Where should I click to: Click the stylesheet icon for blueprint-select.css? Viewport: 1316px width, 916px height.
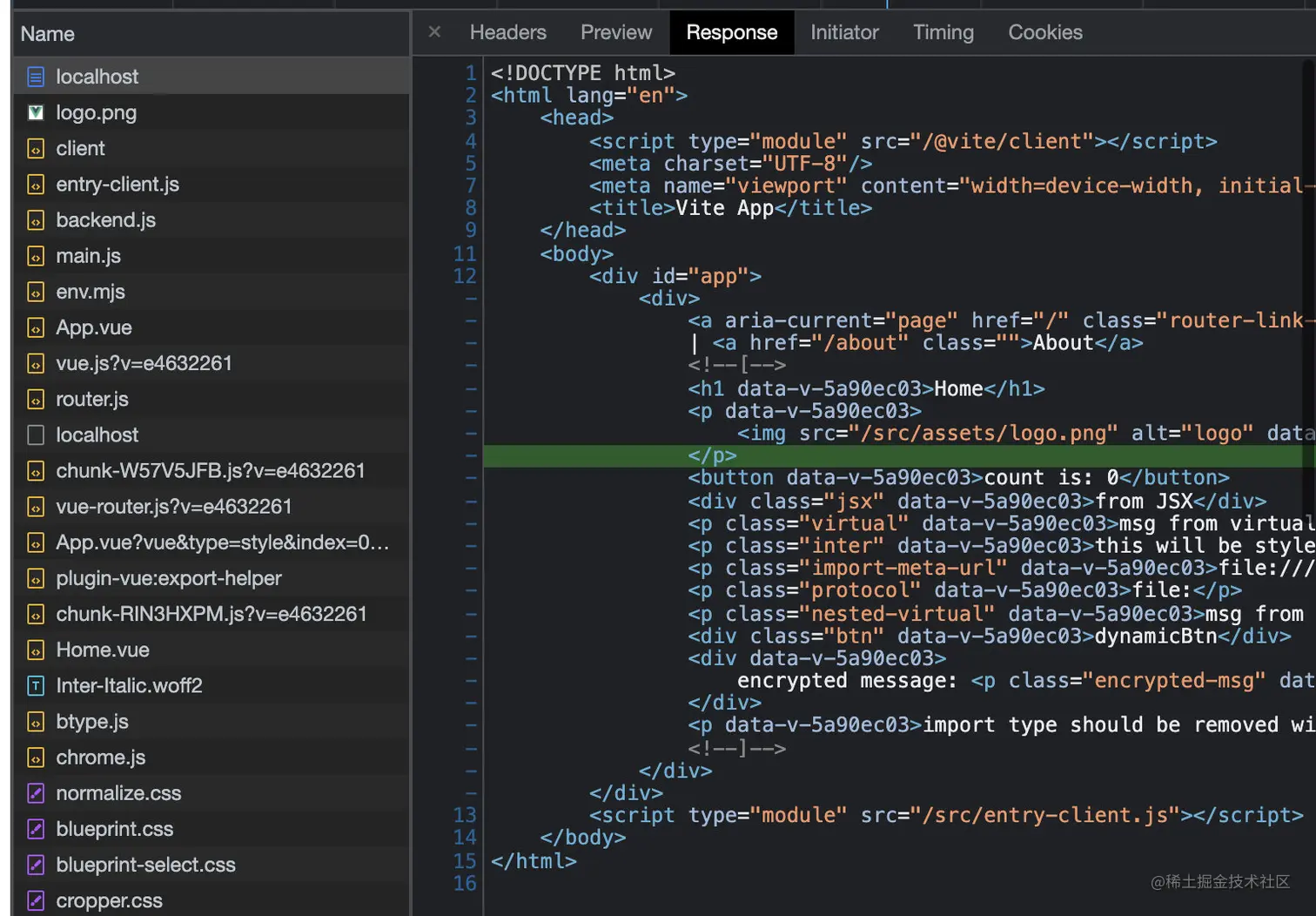pos(36,865)
